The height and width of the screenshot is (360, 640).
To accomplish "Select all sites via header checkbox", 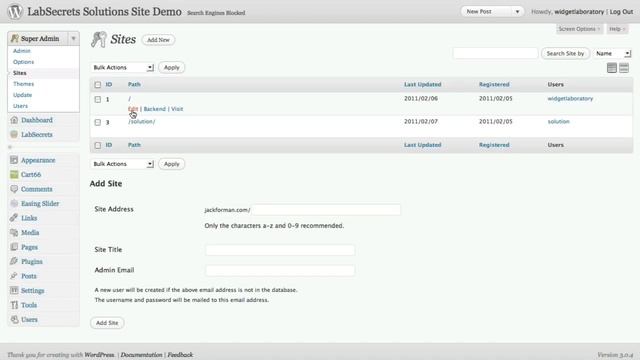I will 98,85.
